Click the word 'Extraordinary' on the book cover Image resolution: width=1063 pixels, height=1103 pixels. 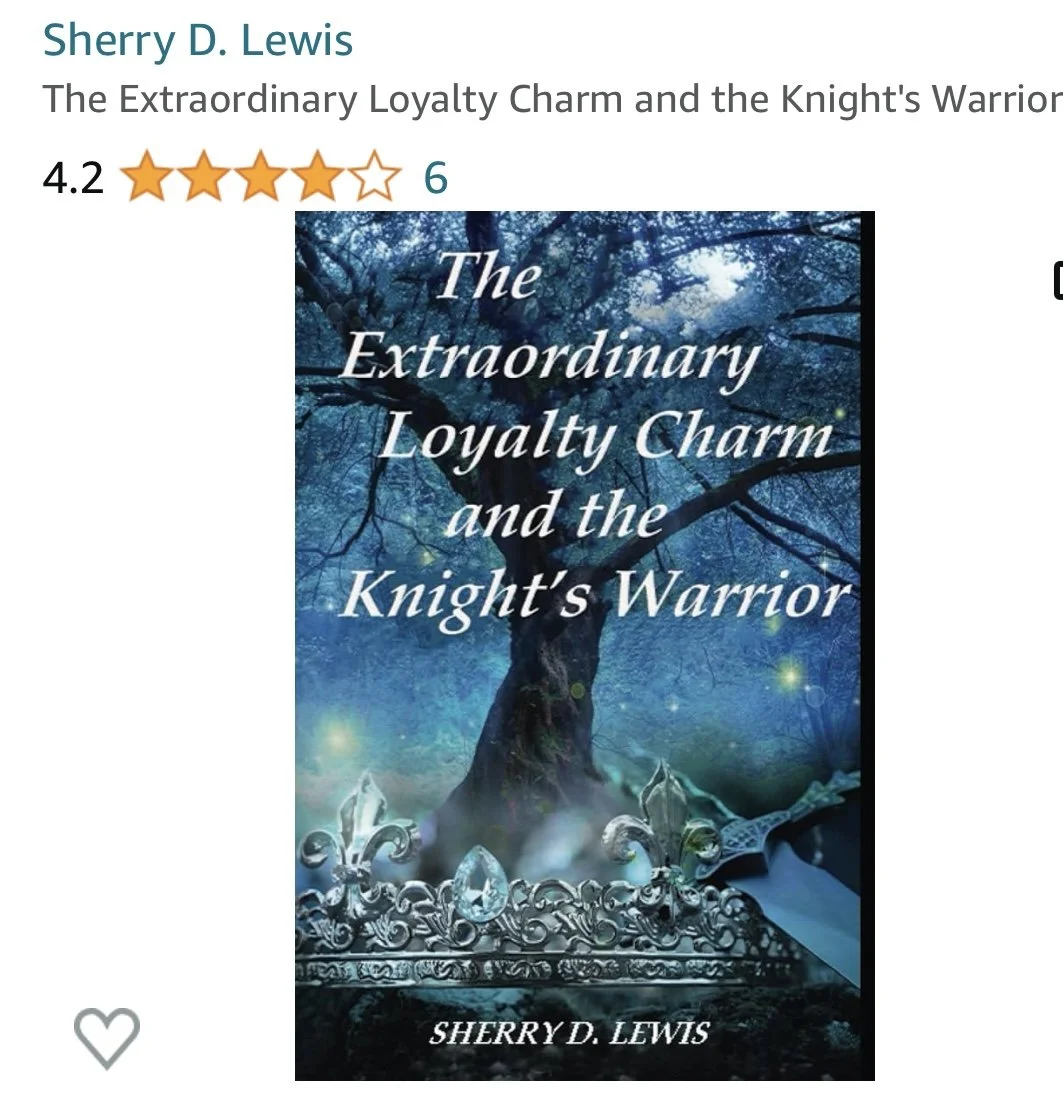point(550,359)
